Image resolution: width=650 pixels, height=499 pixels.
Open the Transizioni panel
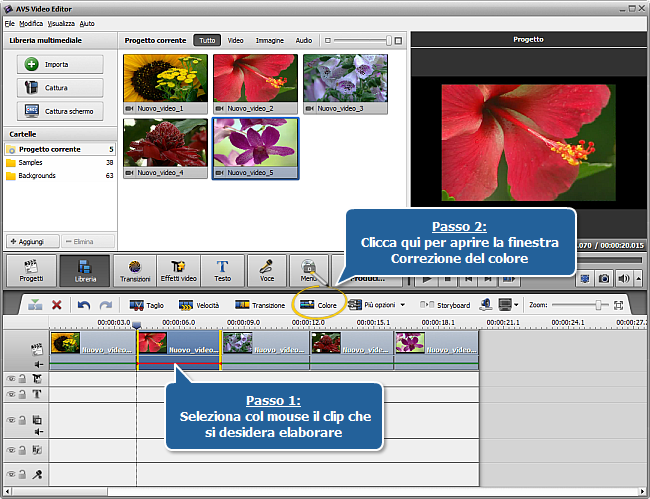pyautogui.click(x=134, y=271)
